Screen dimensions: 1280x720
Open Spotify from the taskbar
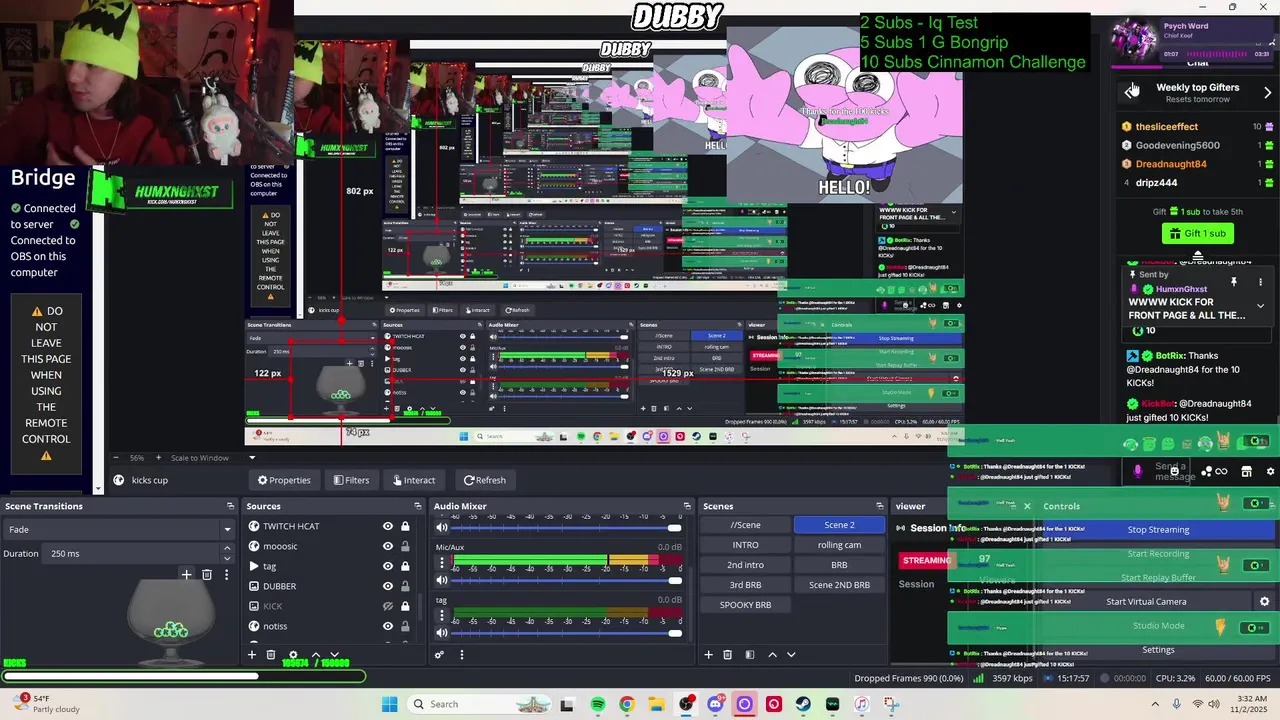click(x=598, y=704)
